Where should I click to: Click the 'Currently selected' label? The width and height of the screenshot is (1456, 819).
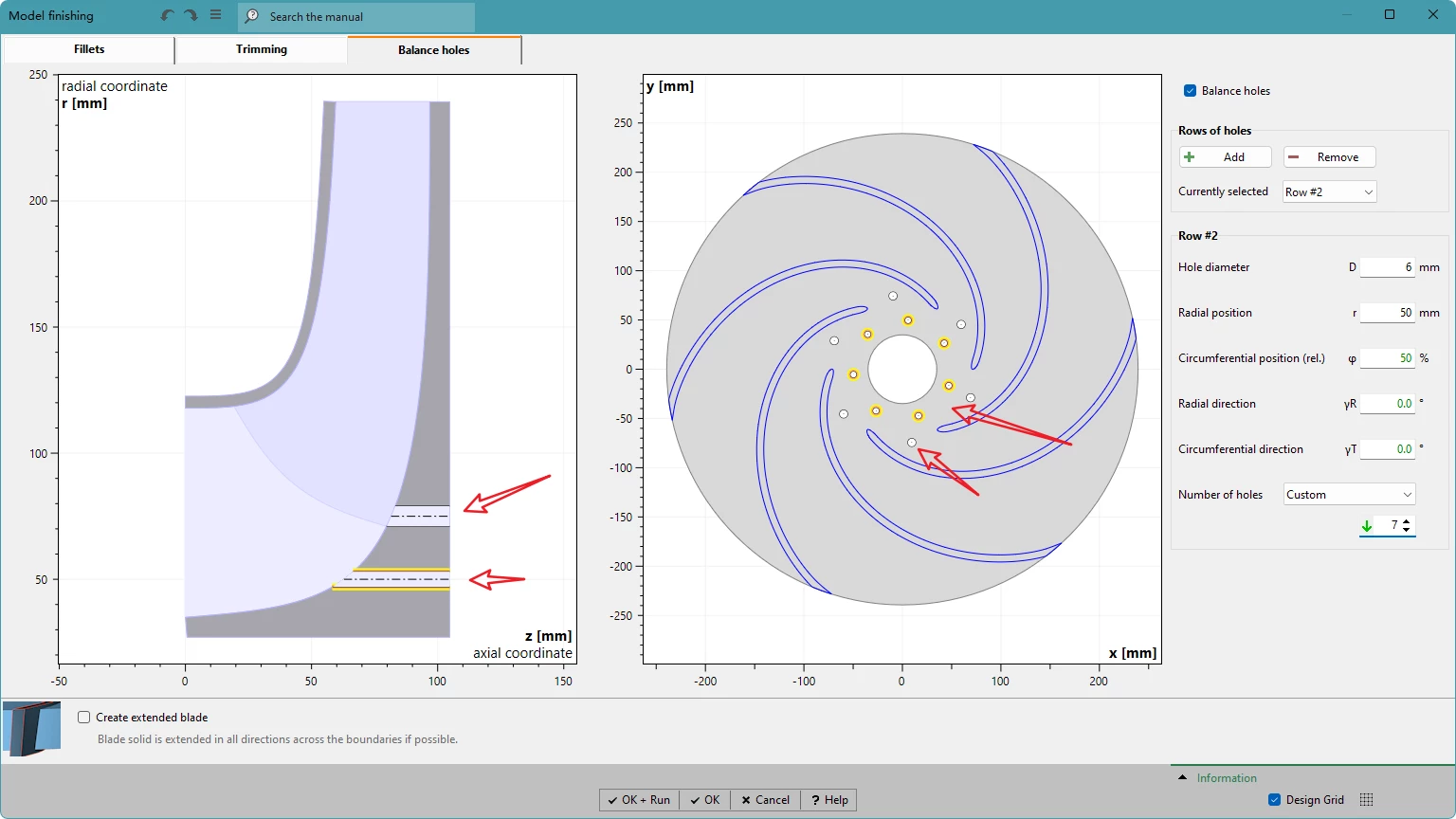[x=1223, y=191]
